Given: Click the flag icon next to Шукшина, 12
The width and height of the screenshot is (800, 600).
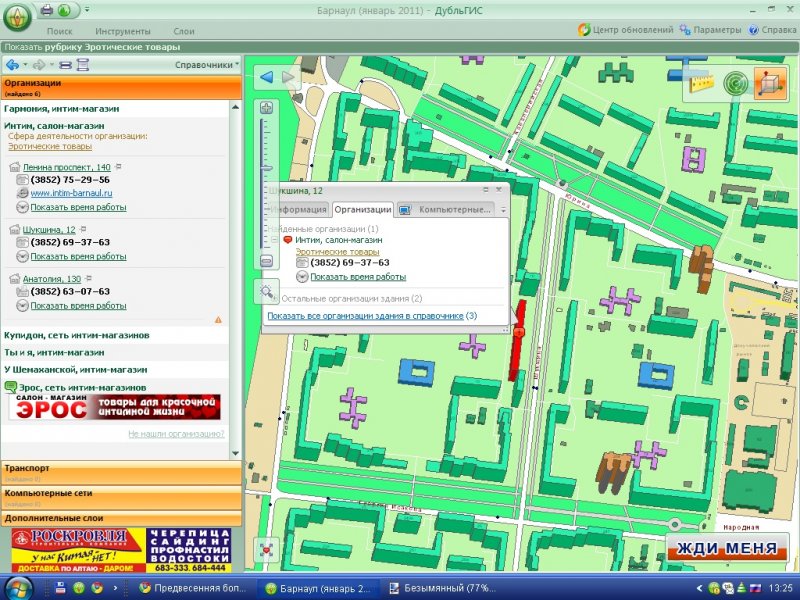Looking at the screenshot, I should (83, 229).
